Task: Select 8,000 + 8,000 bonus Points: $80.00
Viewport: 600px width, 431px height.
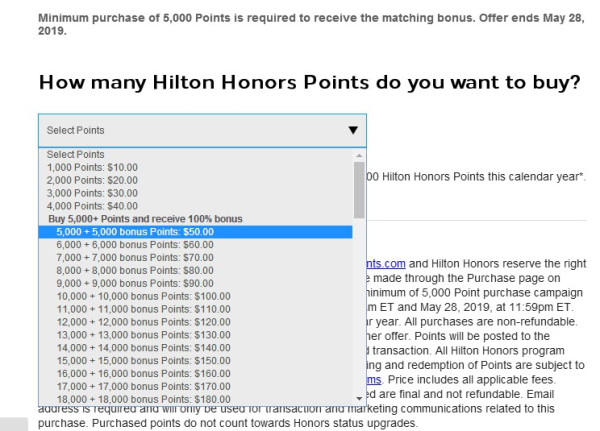Action: click(x=130, y=270)
